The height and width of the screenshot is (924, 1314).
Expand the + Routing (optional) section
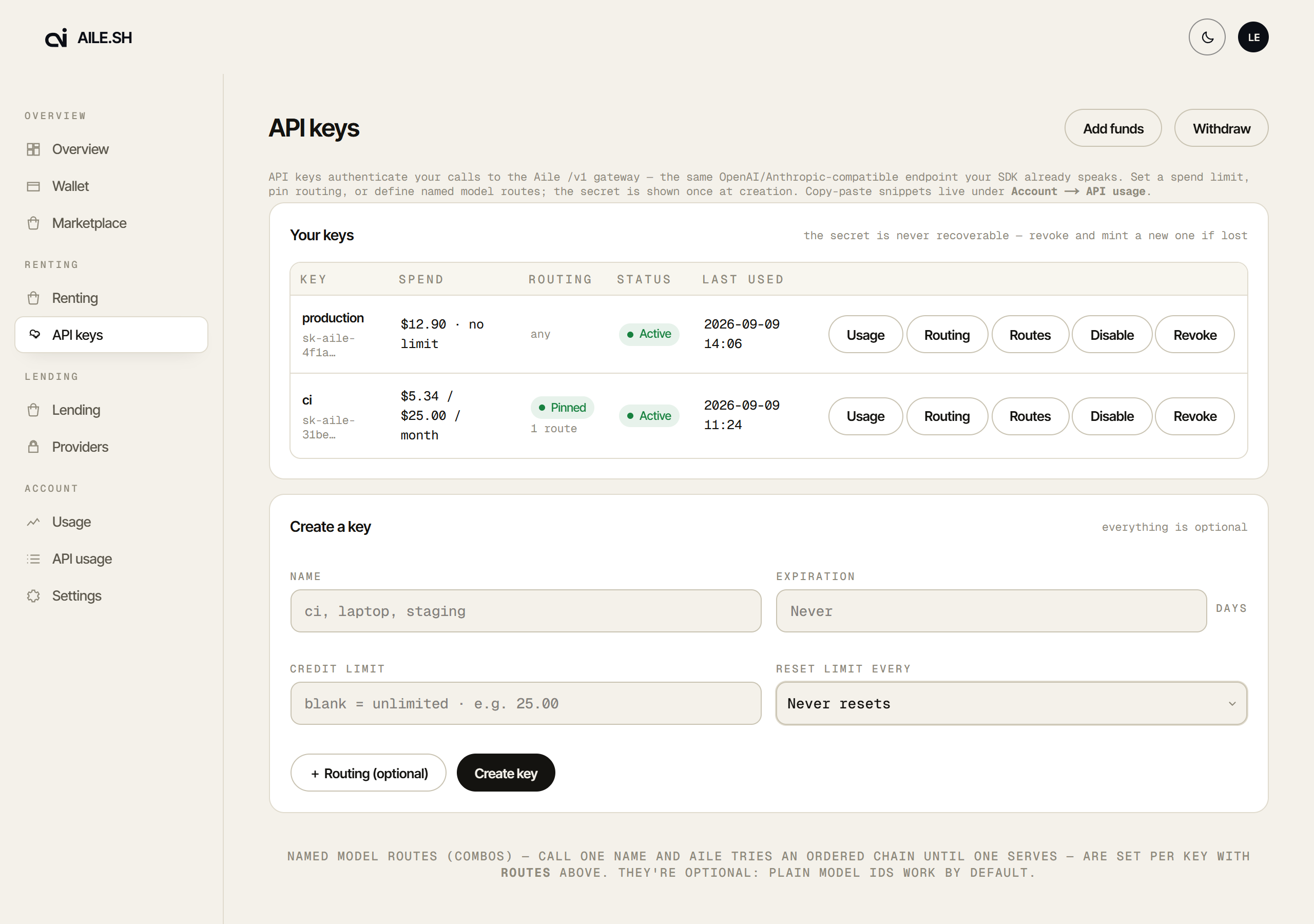tap(368, 773)
